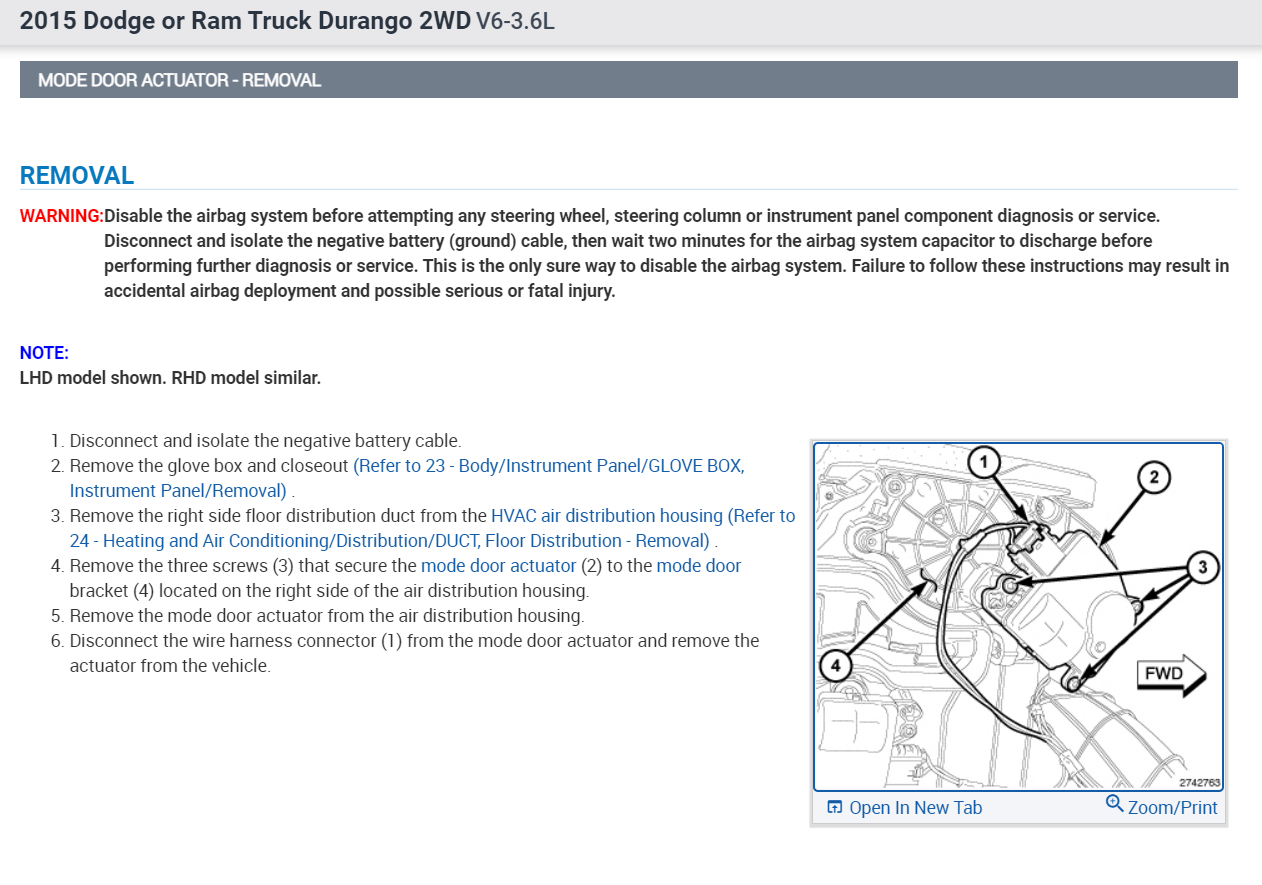The width and height of the screenshot is (1262, 885).
Task: Click the 2015 Dodge Durango 2WD title
Action: 245,21
